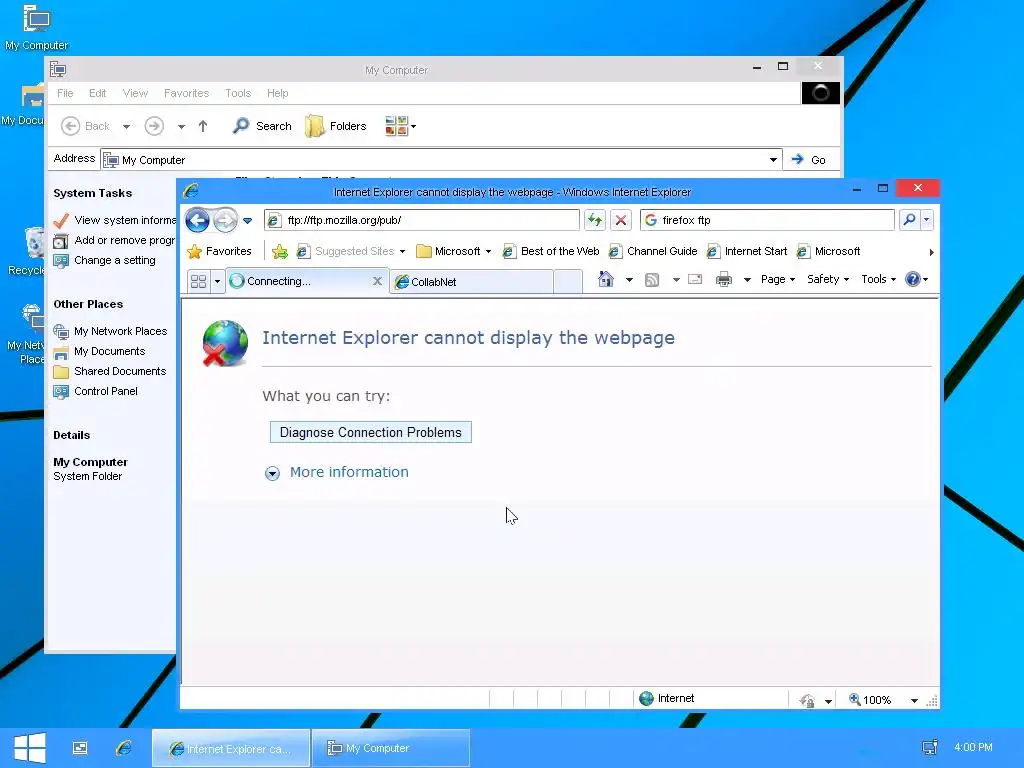Open the Page menu
The image size is (1024, 768).
point(778,280)
